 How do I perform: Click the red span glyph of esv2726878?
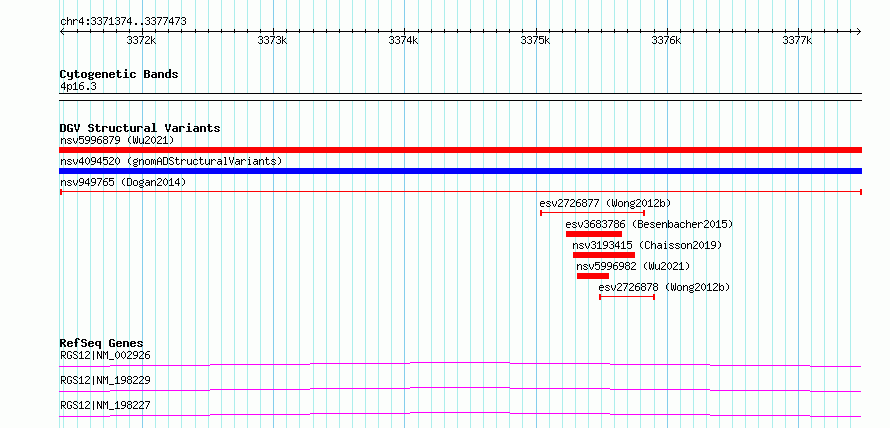point(627,297)
